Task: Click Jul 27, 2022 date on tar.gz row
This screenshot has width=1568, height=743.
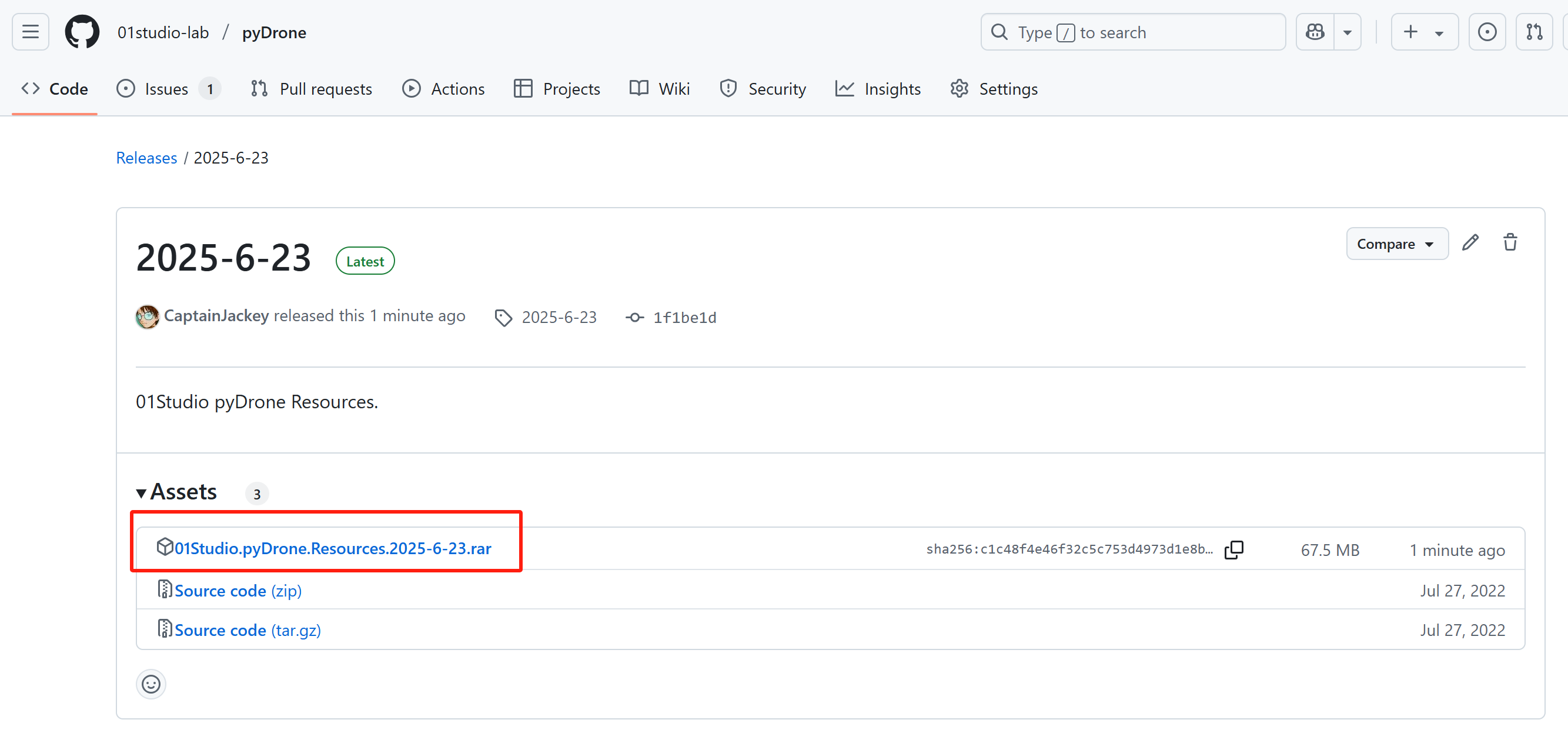Action: click(1462, 629)
